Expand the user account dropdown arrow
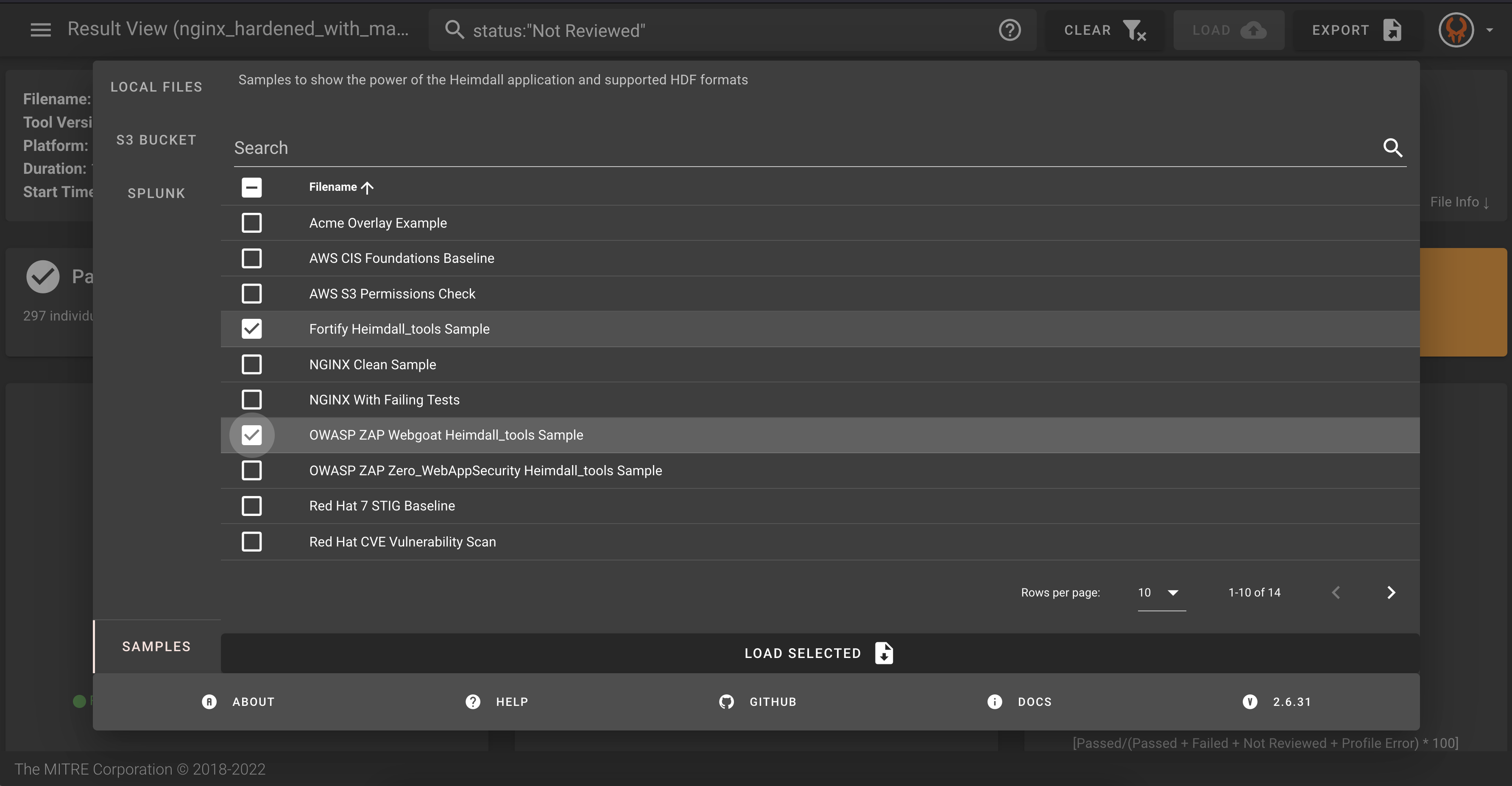1512x786 pixels. [x=1490, y=30]
